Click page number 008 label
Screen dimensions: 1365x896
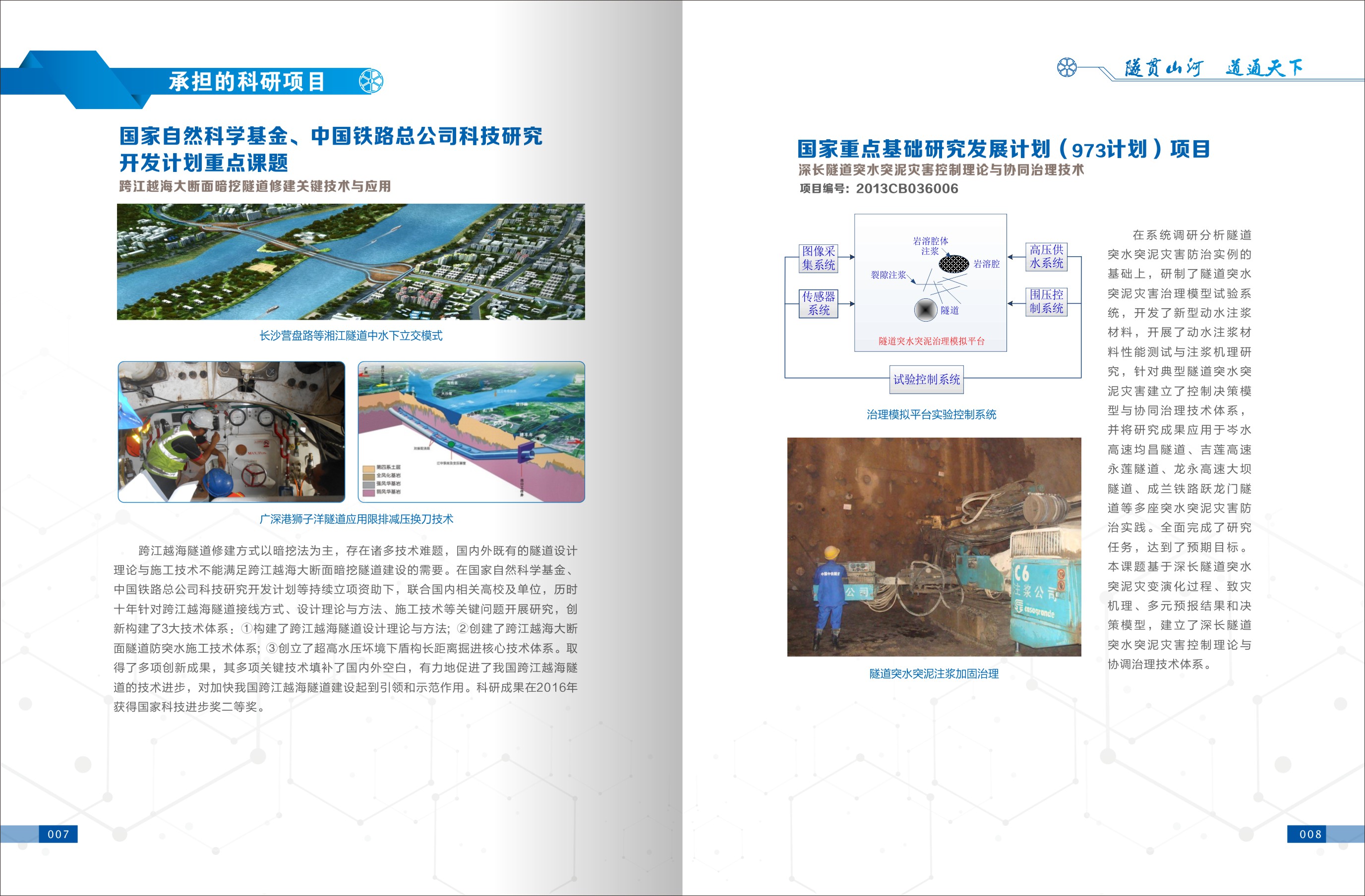pos(1310,834)
